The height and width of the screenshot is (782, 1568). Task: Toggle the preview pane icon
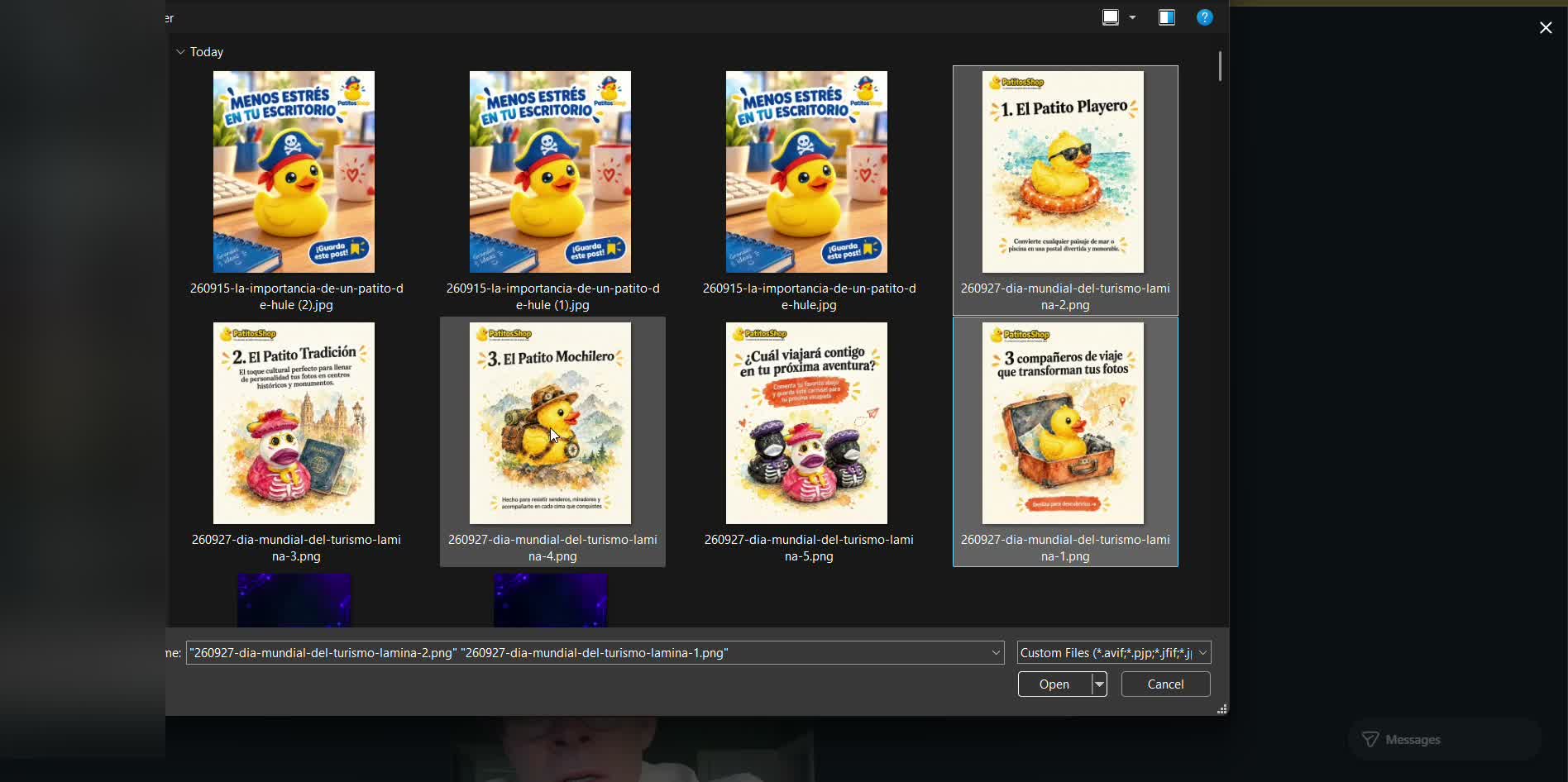[1167, 17]
